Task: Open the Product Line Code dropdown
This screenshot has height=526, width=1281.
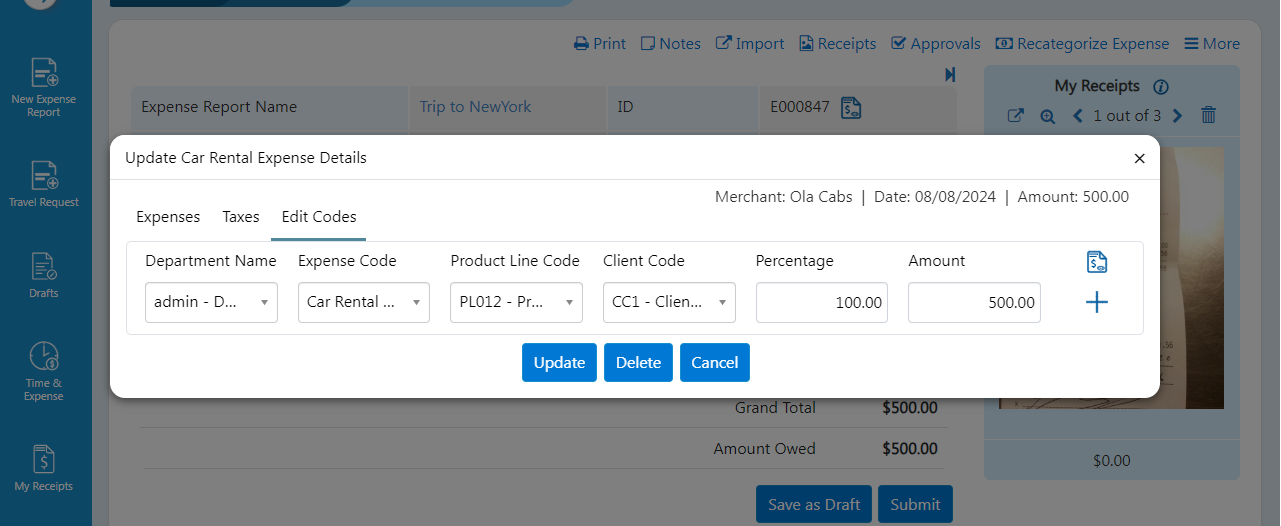Action: tap(516, 302)
